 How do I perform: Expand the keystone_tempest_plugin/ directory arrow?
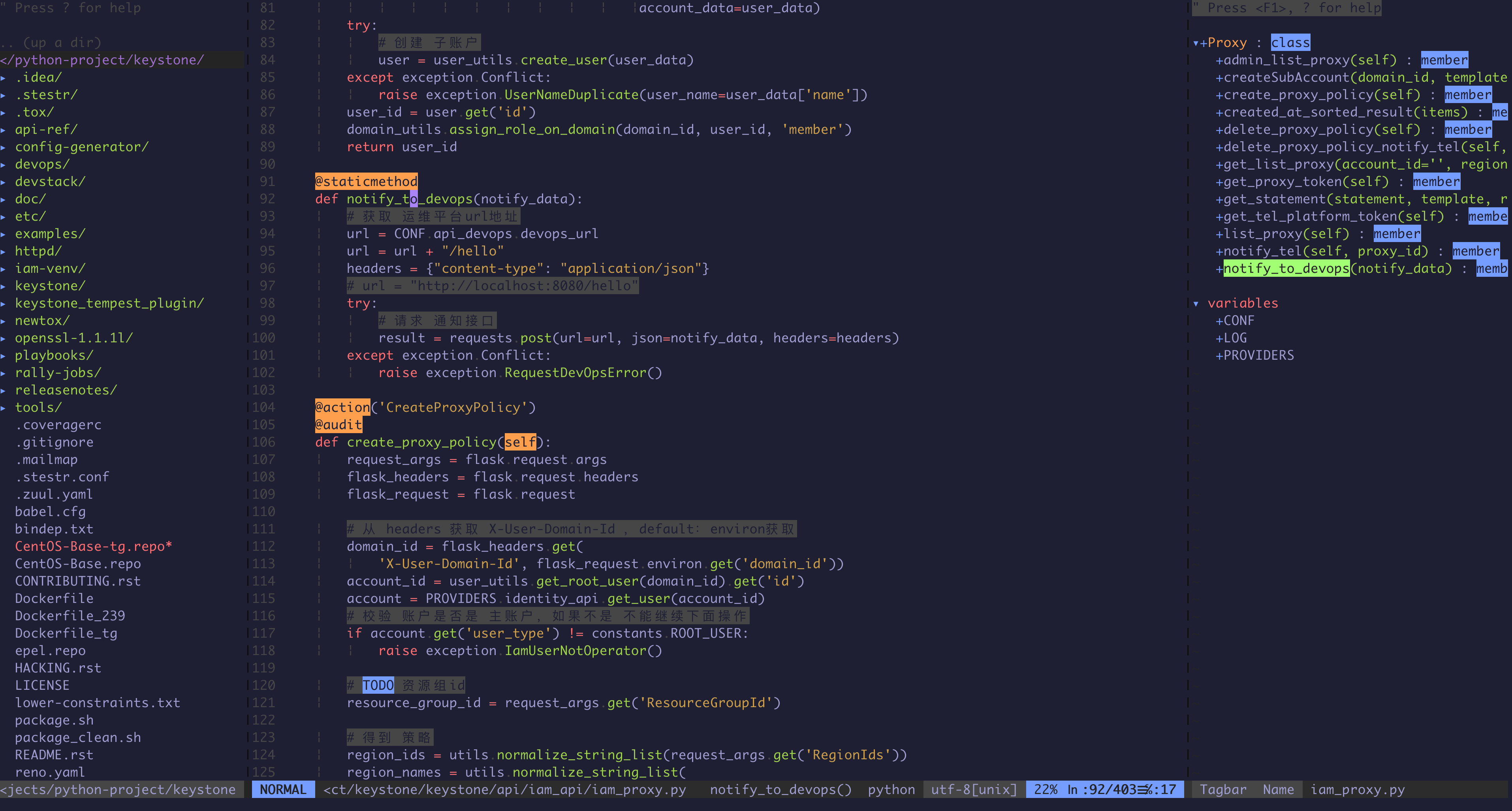(4, 303)
